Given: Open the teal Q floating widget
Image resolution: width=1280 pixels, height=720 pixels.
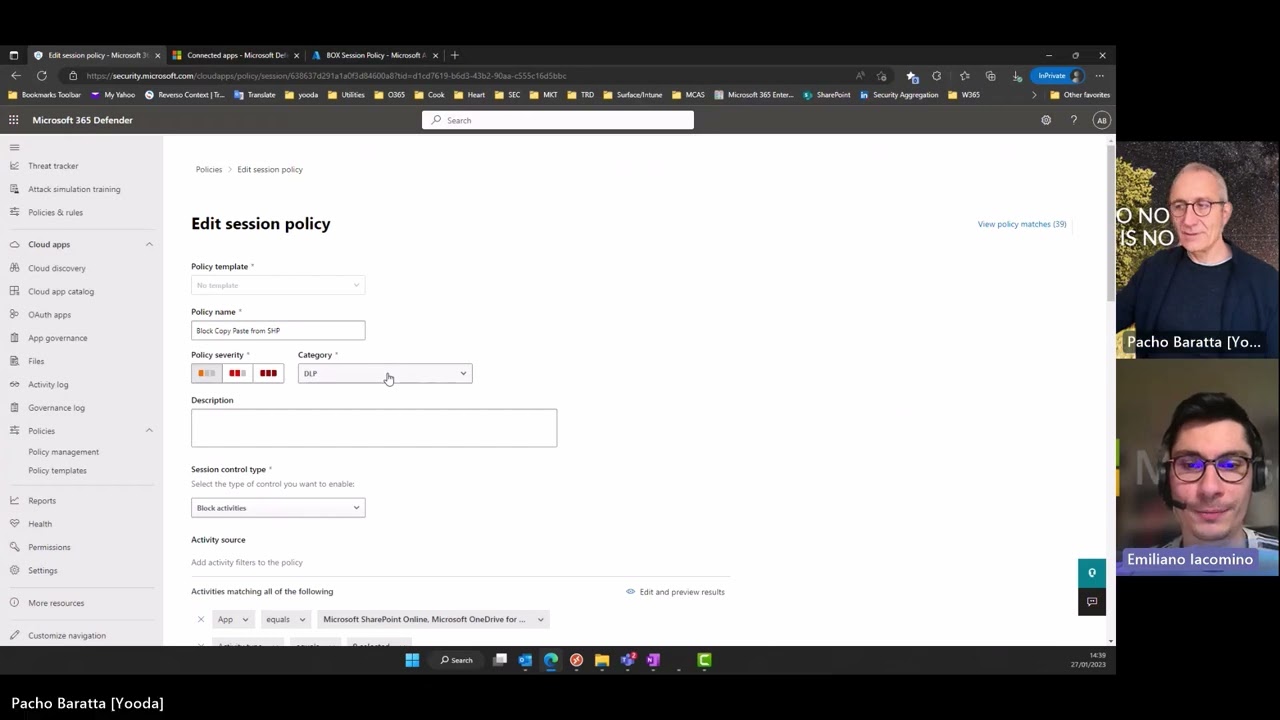Looking at the screenshot, I should coord(1092,573).
